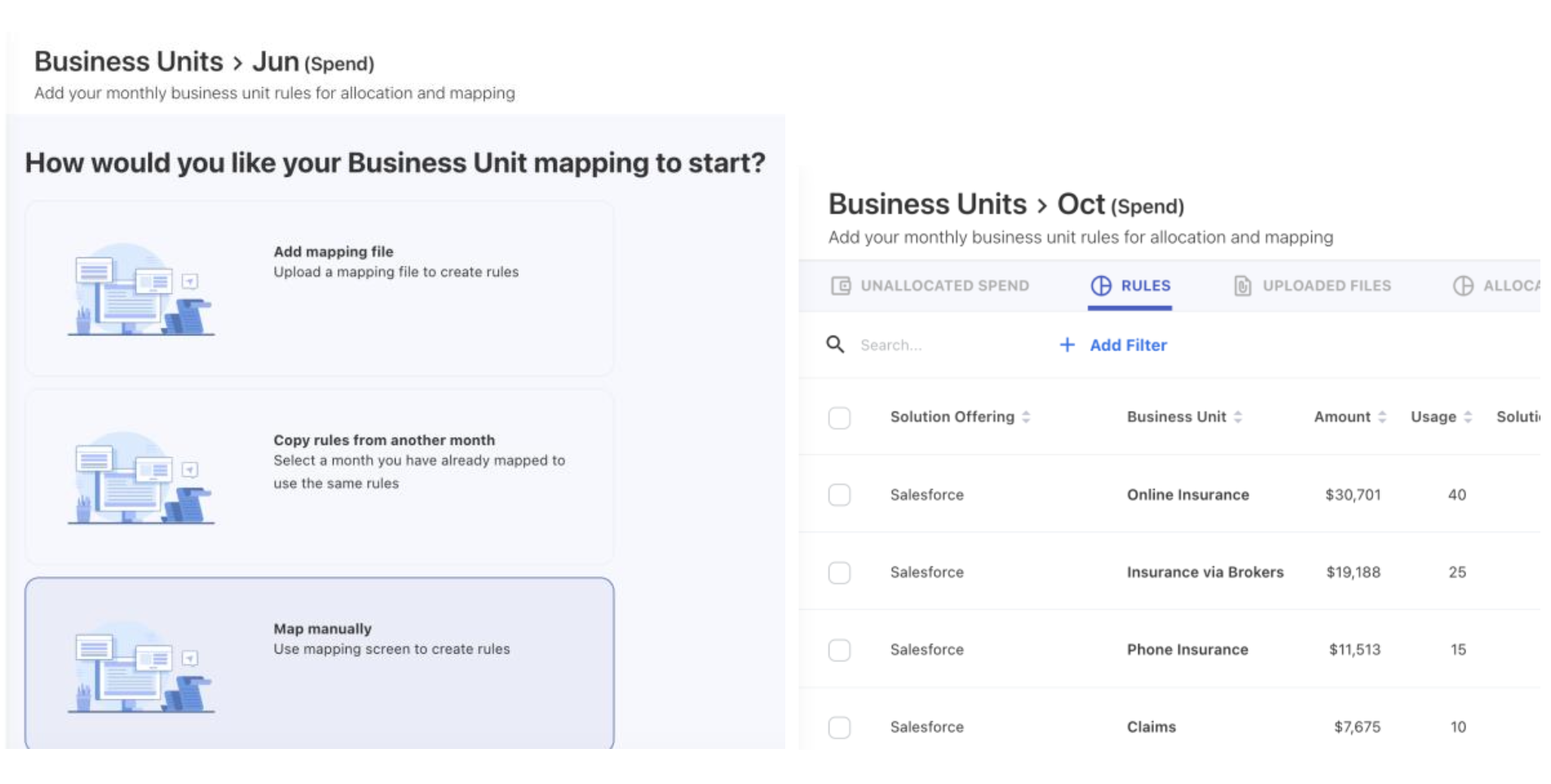Click the Add Filter link
This screenshot has height=784, width=1551.
[x=1128, y=346]
